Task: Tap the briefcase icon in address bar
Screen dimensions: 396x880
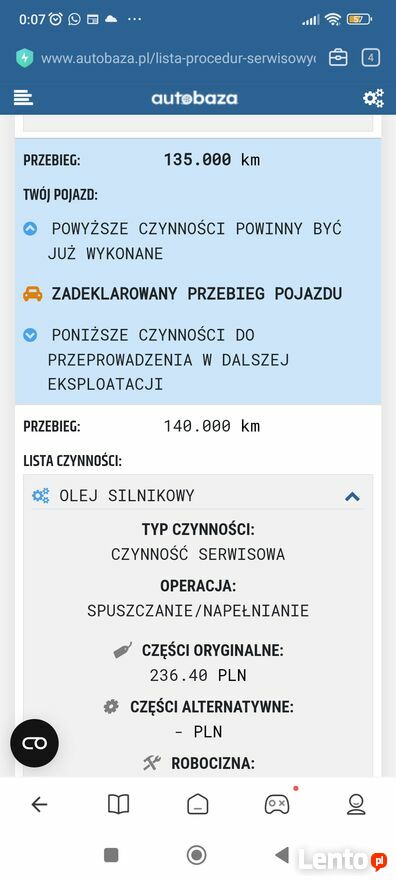Action: point(338,57)
